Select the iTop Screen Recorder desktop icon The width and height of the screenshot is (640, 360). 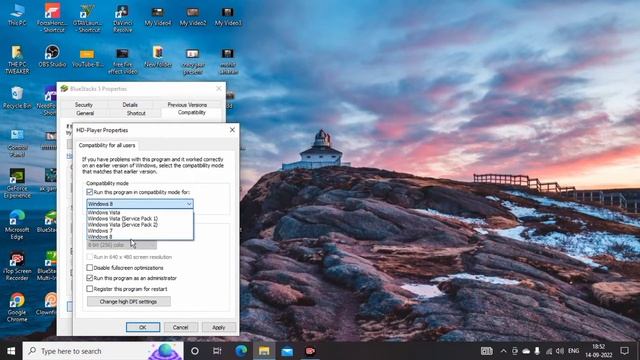point(17,266)
